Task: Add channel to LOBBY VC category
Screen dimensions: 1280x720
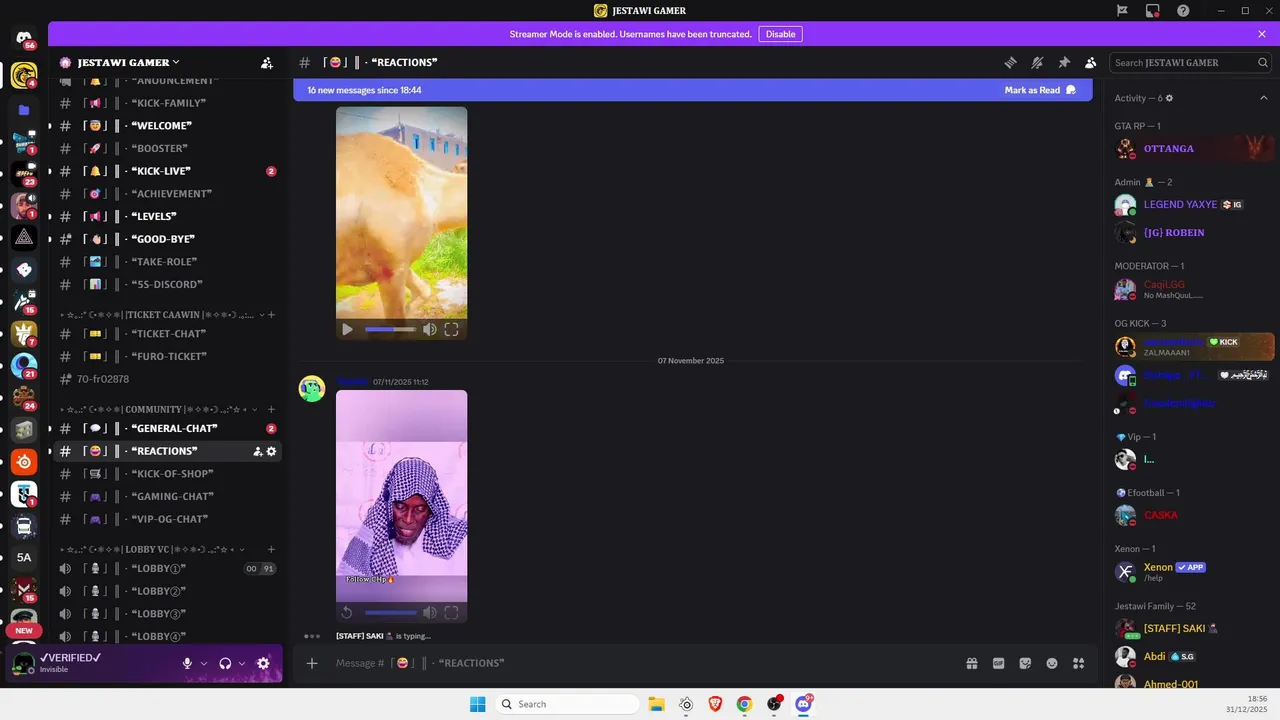Action: coord(271,549)
